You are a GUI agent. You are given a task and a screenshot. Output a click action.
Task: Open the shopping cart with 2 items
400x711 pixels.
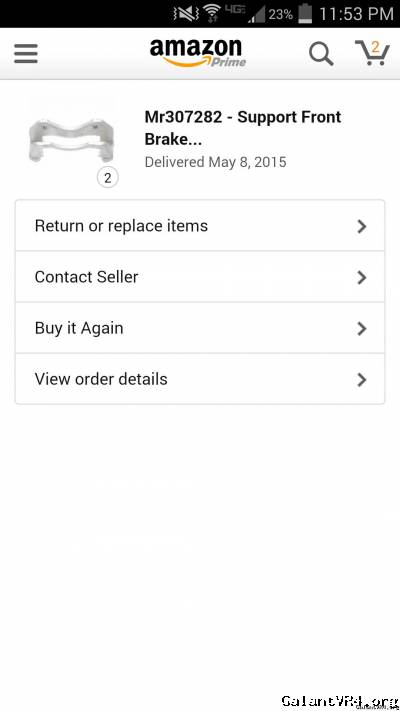click(372, 53)
